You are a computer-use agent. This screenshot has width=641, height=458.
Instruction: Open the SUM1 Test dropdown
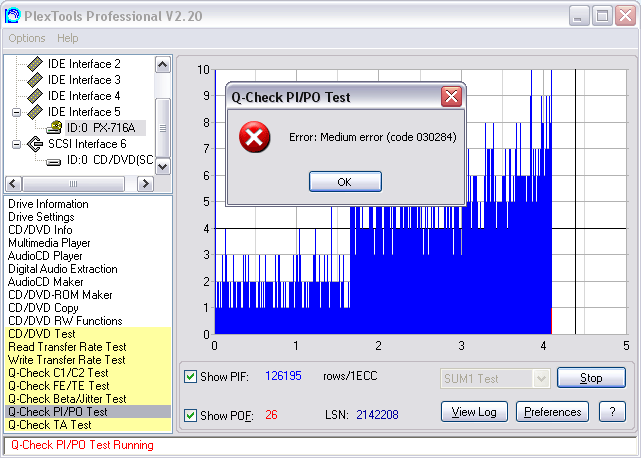coord(541,379)
